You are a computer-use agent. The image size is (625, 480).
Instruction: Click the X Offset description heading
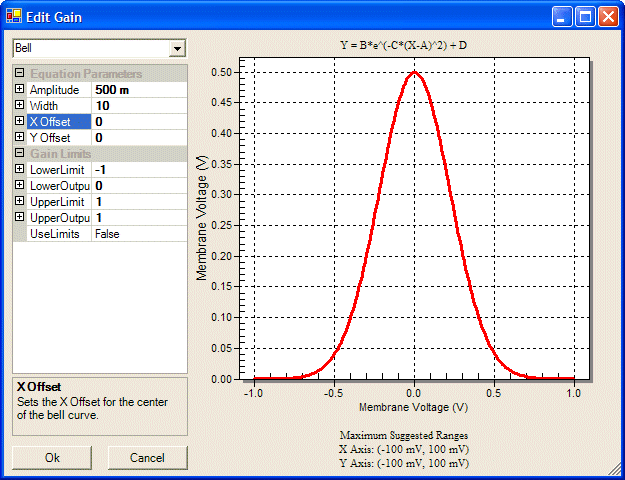[x=39, y=387]
